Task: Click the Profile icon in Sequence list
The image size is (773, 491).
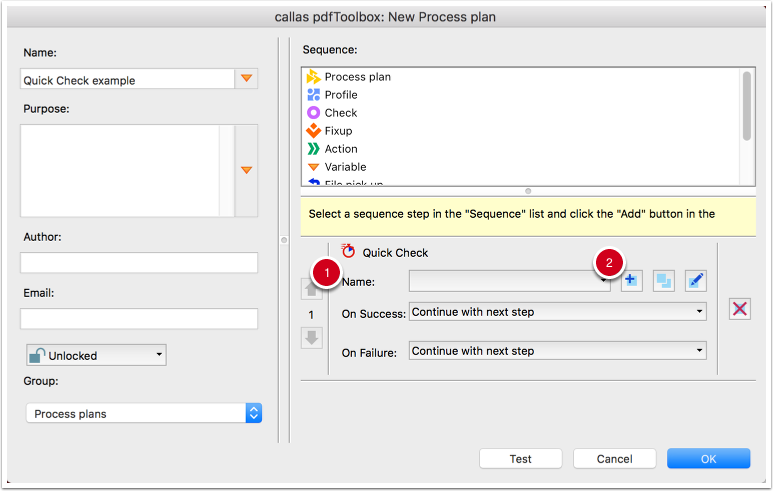Action: coord(313,95)
